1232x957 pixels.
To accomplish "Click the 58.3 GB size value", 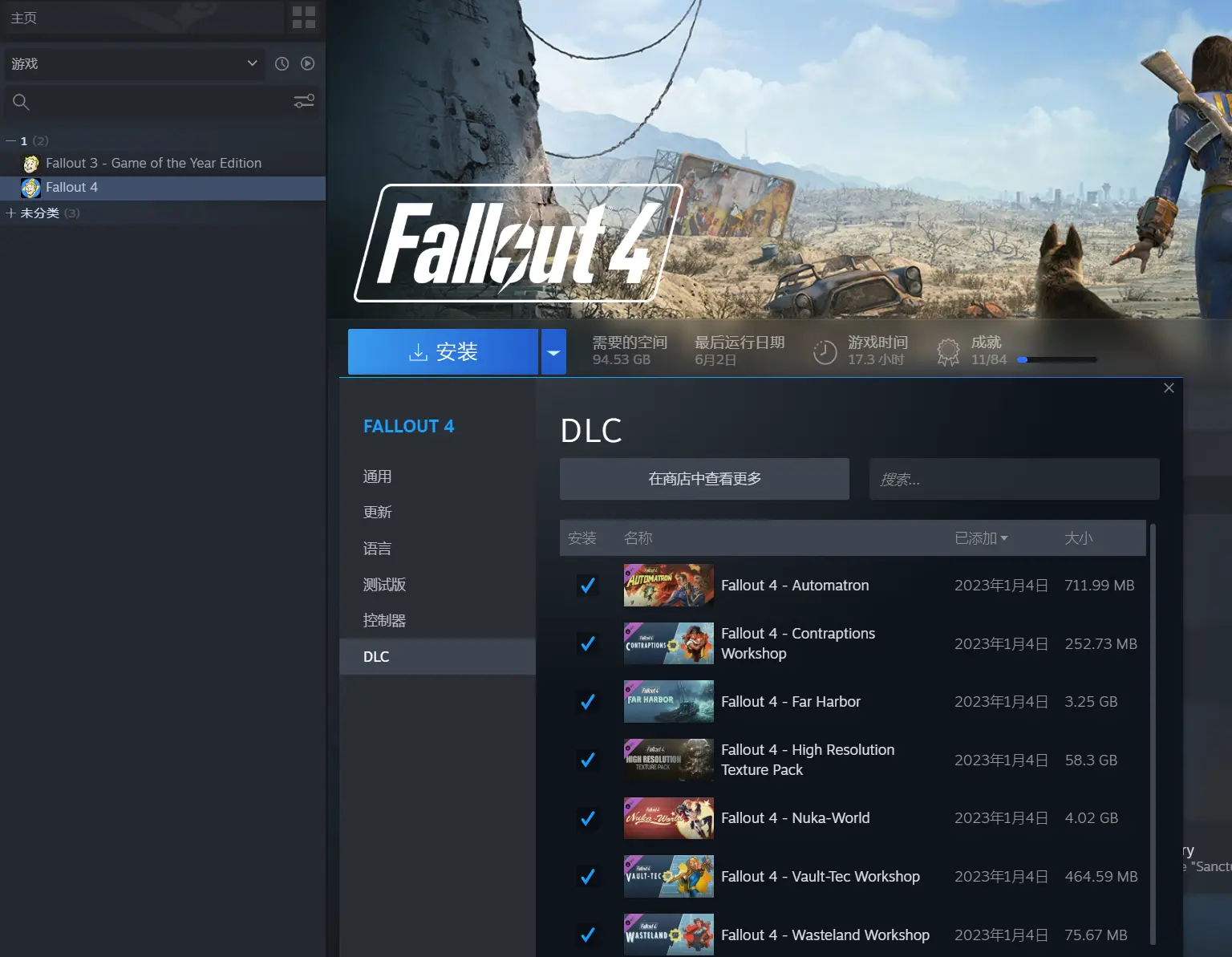I will 1091,760.
